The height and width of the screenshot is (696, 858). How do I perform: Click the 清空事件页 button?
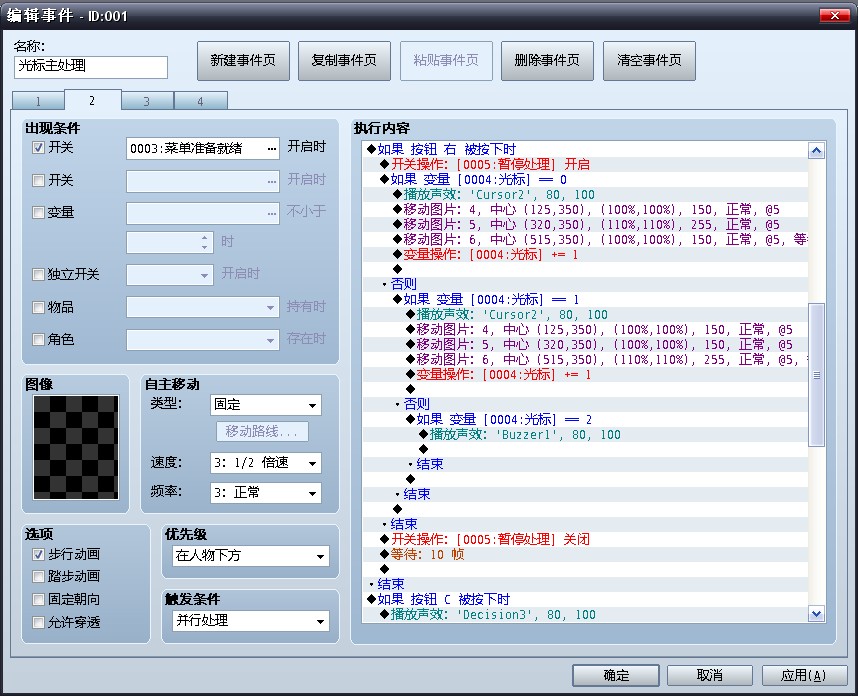[x=649, y=61]
